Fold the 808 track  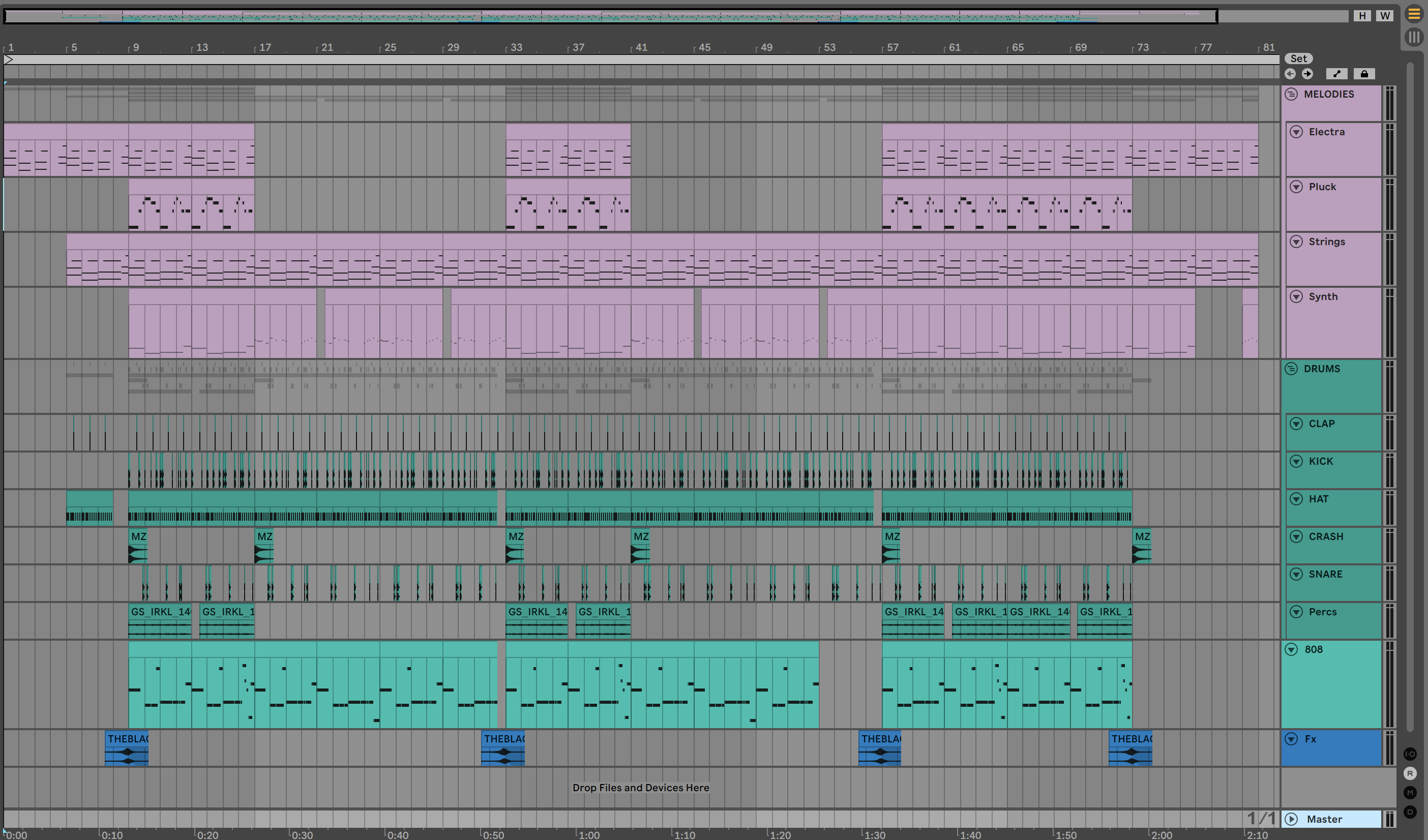[1291, 649]
